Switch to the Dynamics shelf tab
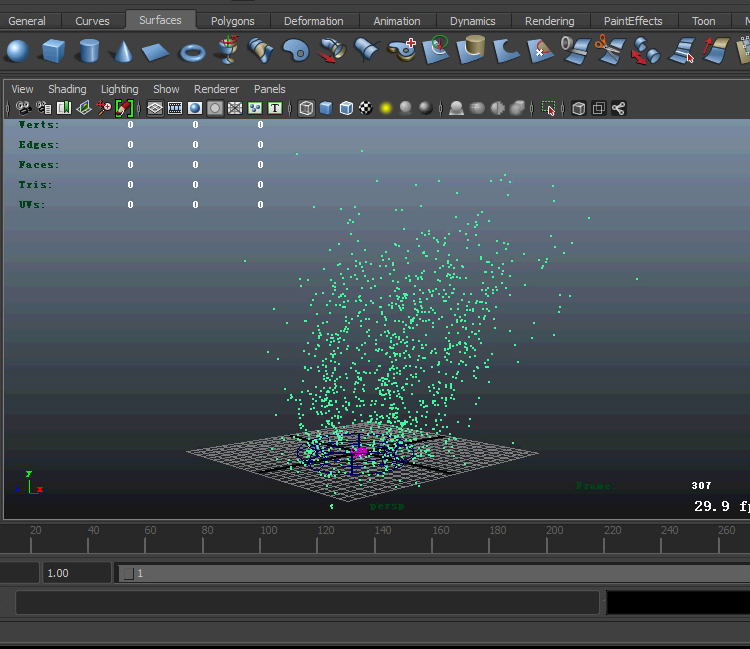The height and width of the screenshot is (649, 750). [473, 21]
